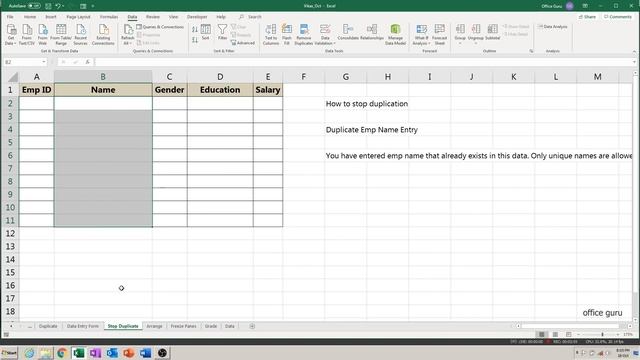Screen dimensions: 640x360
Task: Open Manage Data Model
Action: 395,34
